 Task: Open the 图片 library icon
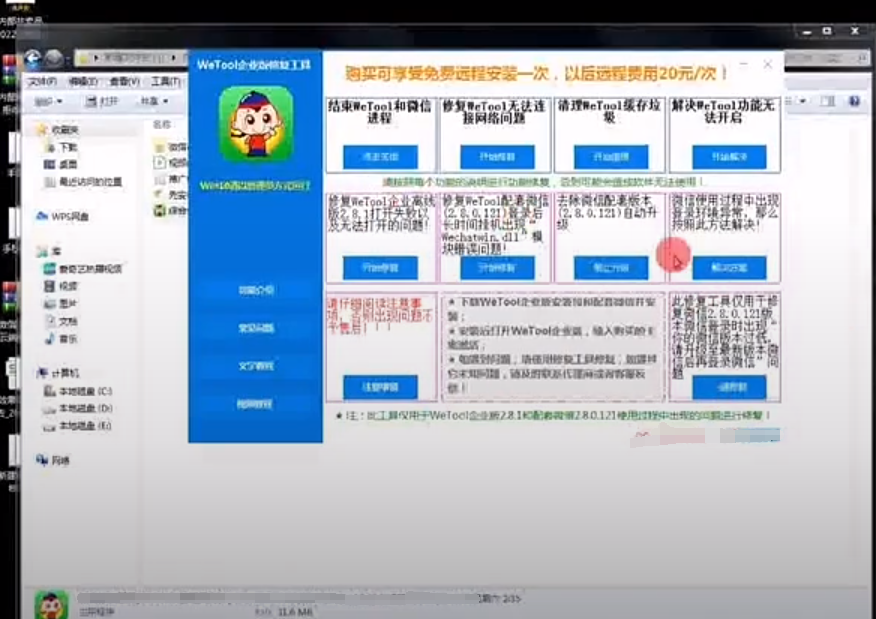coord(50,303)
